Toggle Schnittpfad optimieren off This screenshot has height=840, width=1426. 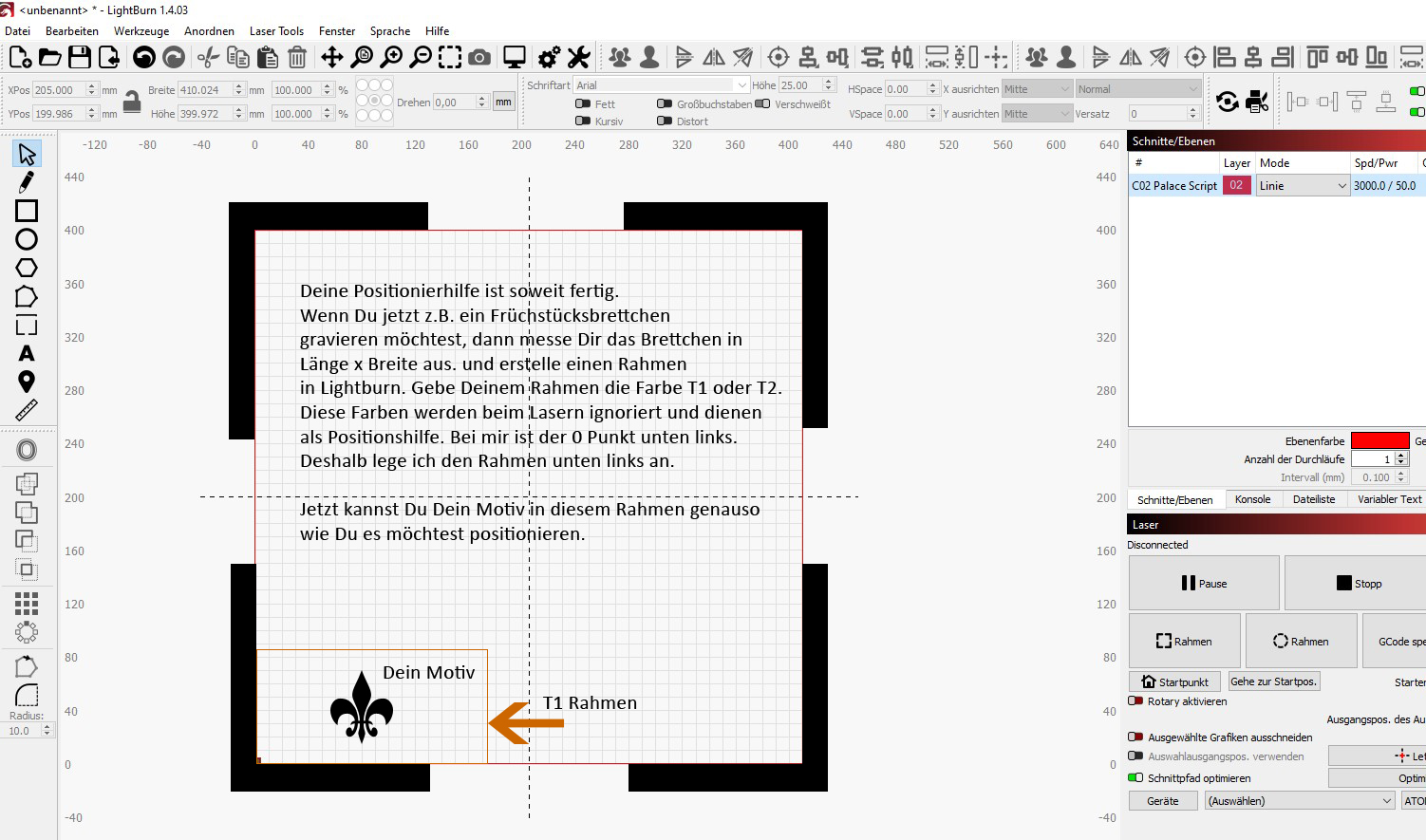1135,778
